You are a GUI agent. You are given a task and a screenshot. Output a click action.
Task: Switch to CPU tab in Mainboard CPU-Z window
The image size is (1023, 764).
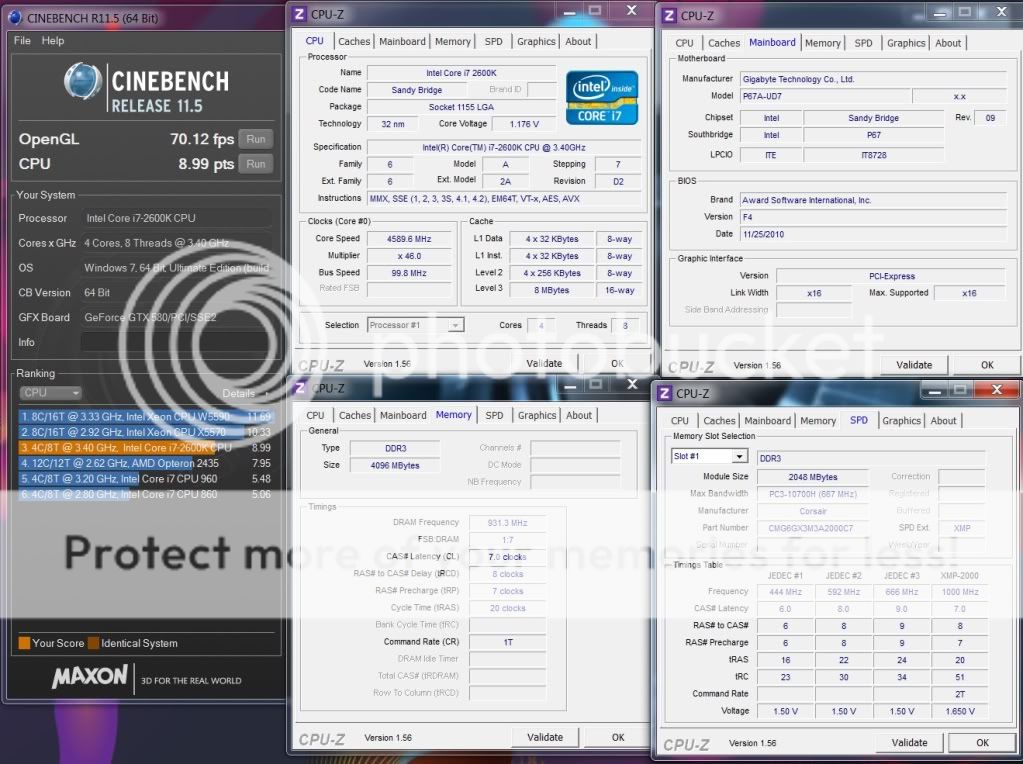(x=684, y=43)
